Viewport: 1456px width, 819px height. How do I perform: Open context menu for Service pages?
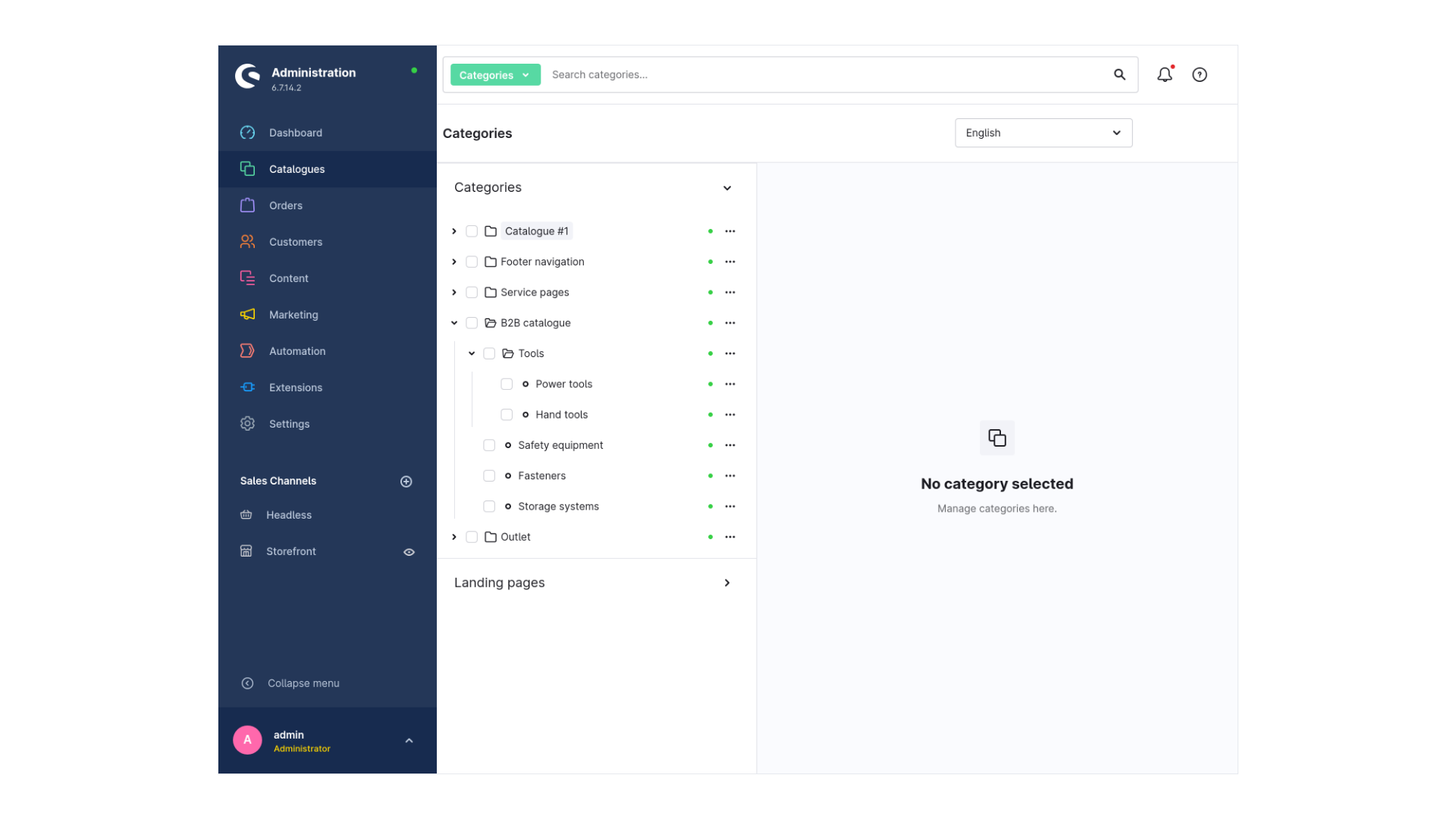click(730, 292)
